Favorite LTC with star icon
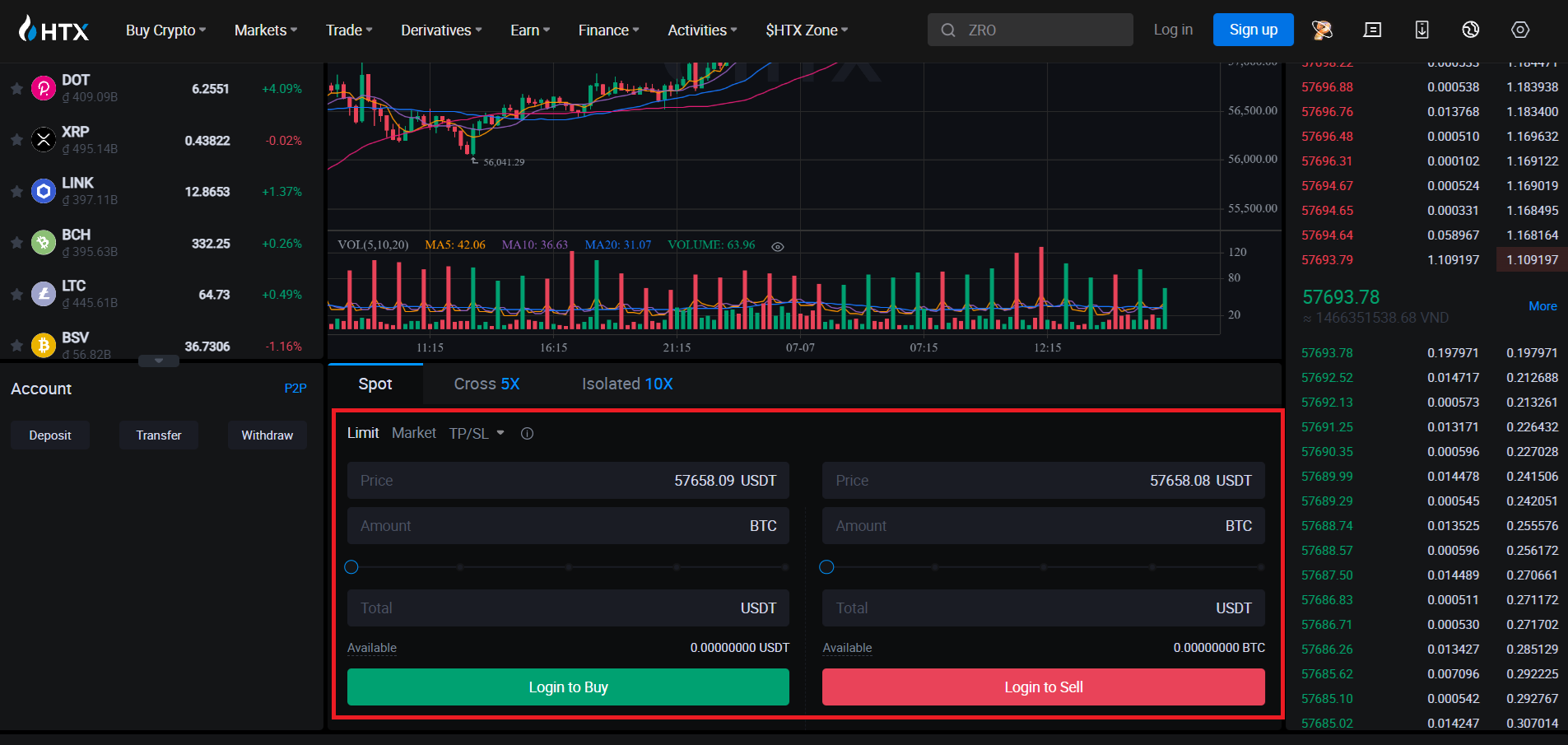 pyautogui.click(x=16, y=294)
